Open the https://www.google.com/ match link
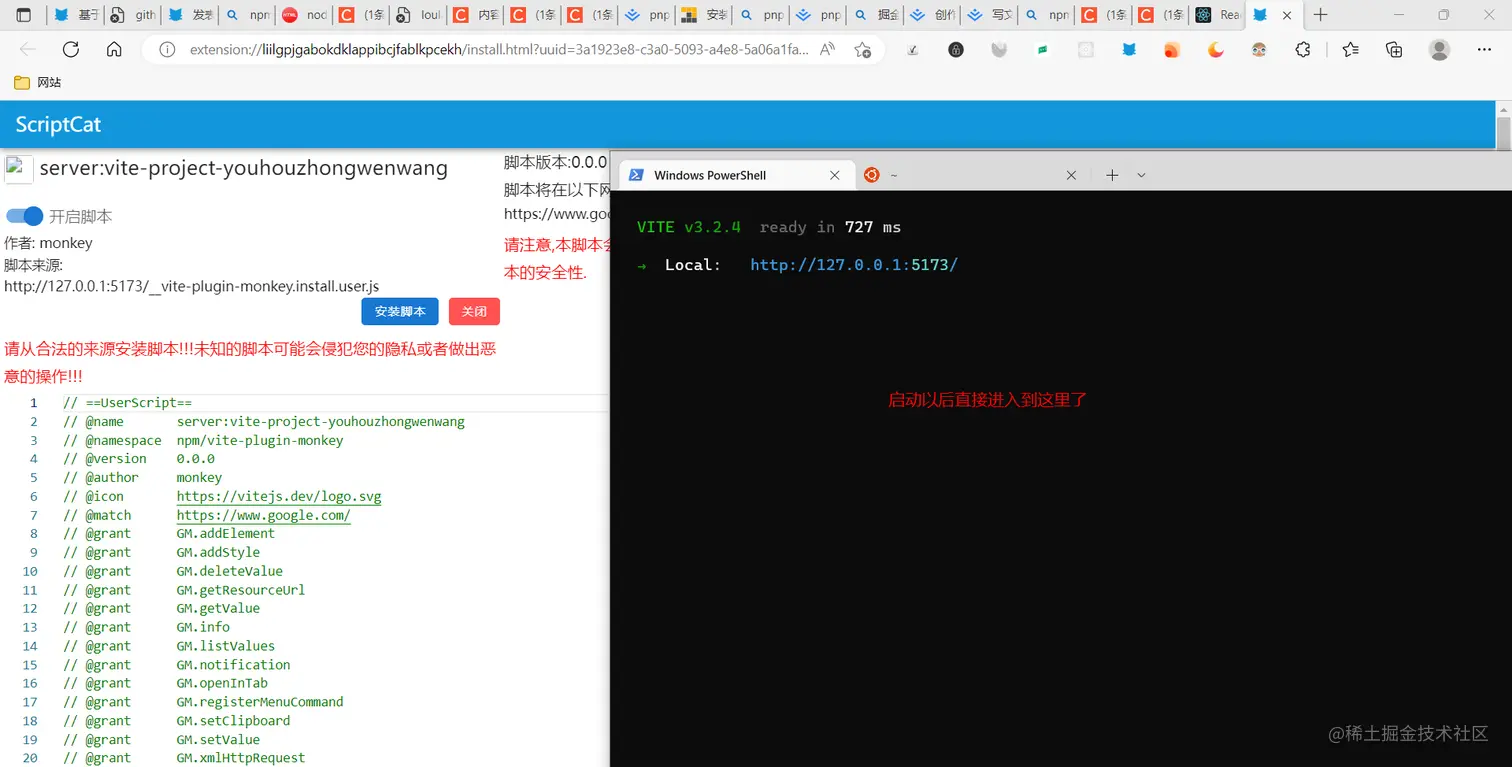The width and height of the screenshot is (1512, 767). point(264,515)
